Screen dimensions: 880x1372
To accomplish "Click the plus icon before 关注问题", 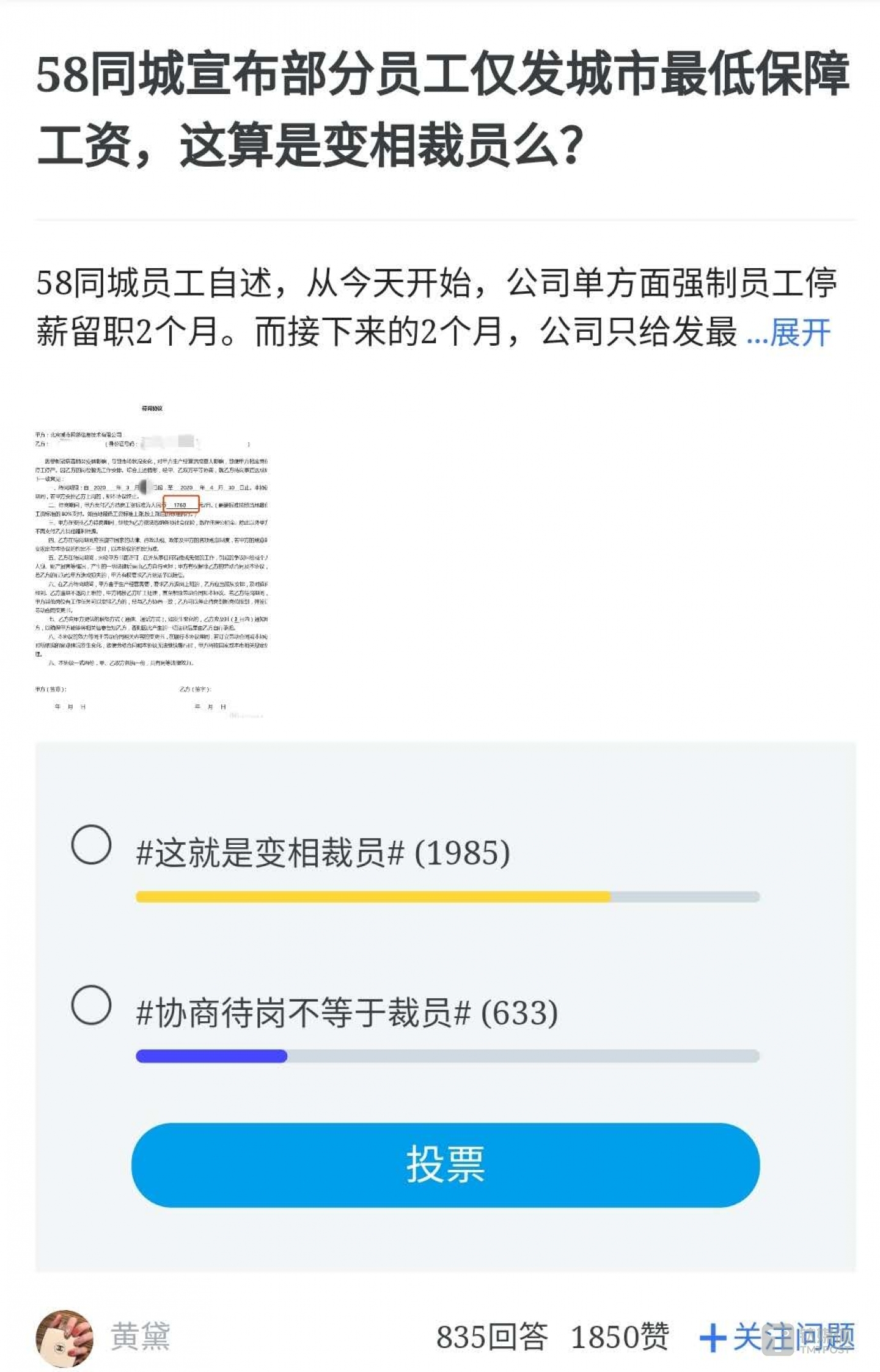I will pos(713,1338).
